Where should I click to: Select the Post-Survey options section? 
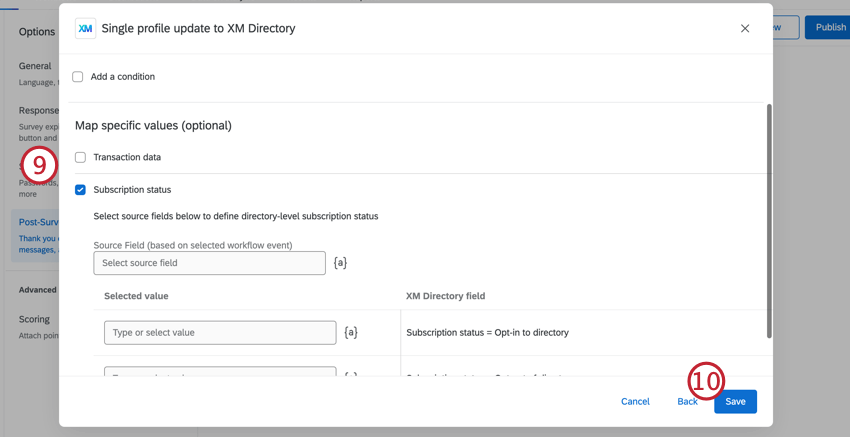pyautogui.click(x=38, y=222)
